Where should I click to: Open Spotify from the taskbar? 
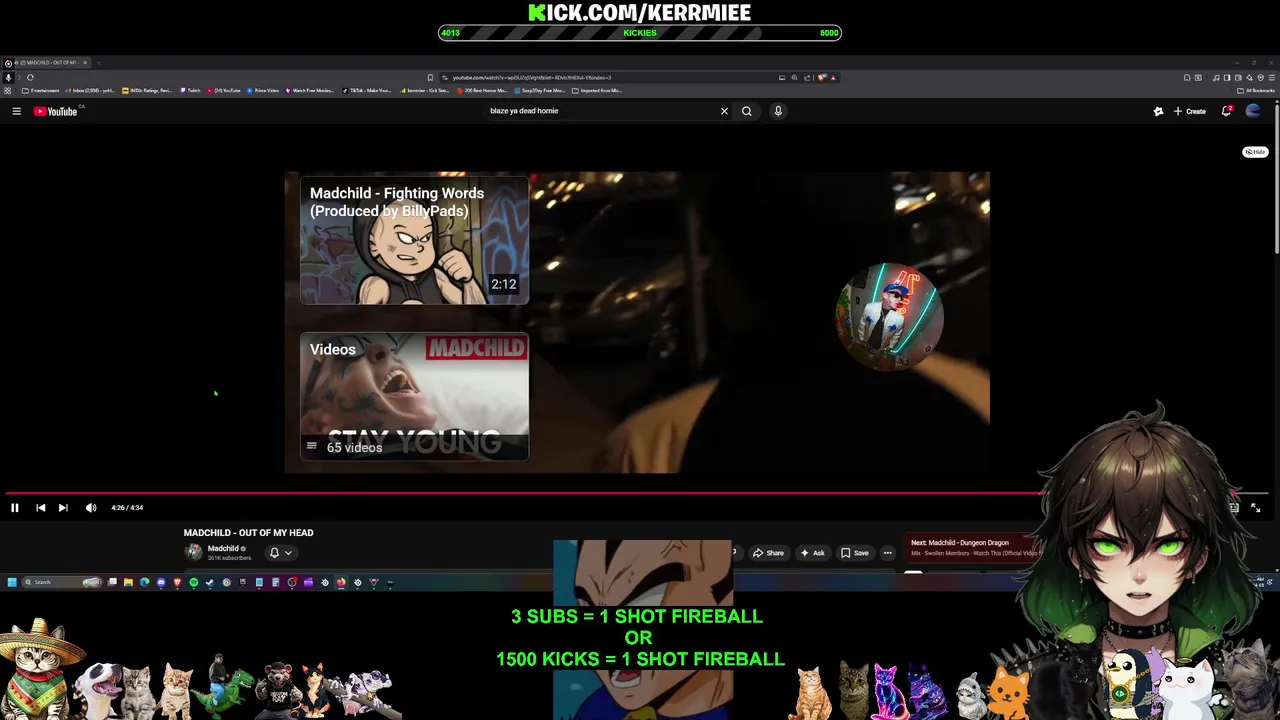coord(193,582)
